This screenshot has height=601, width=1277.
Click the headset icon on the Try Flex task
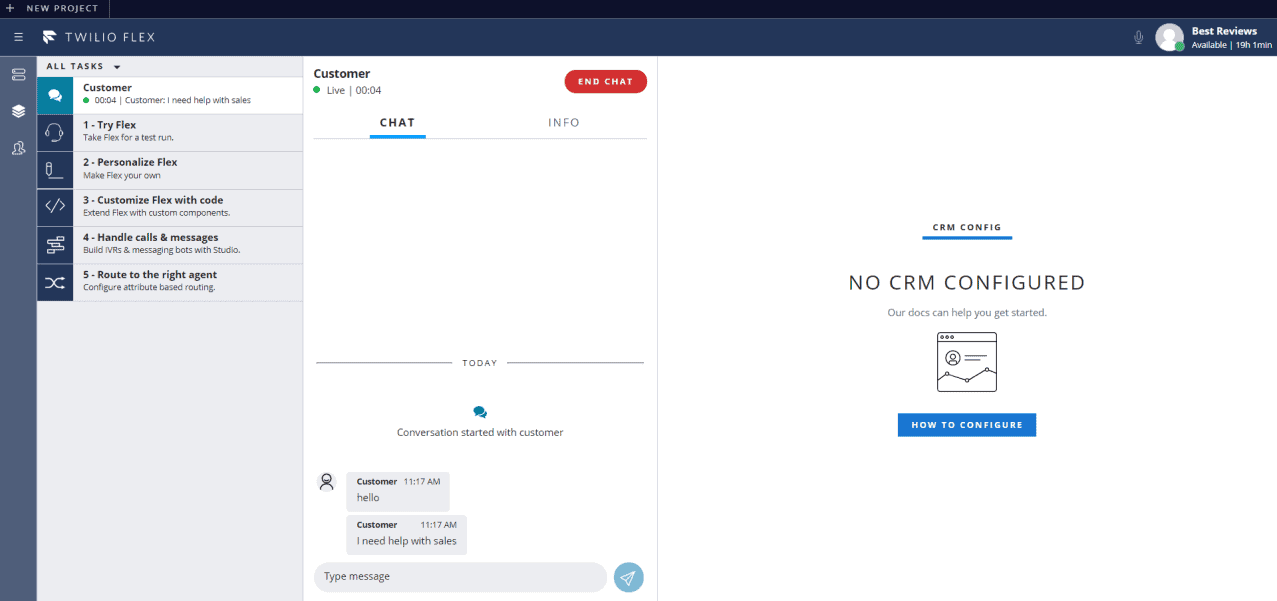coord(55,132)
